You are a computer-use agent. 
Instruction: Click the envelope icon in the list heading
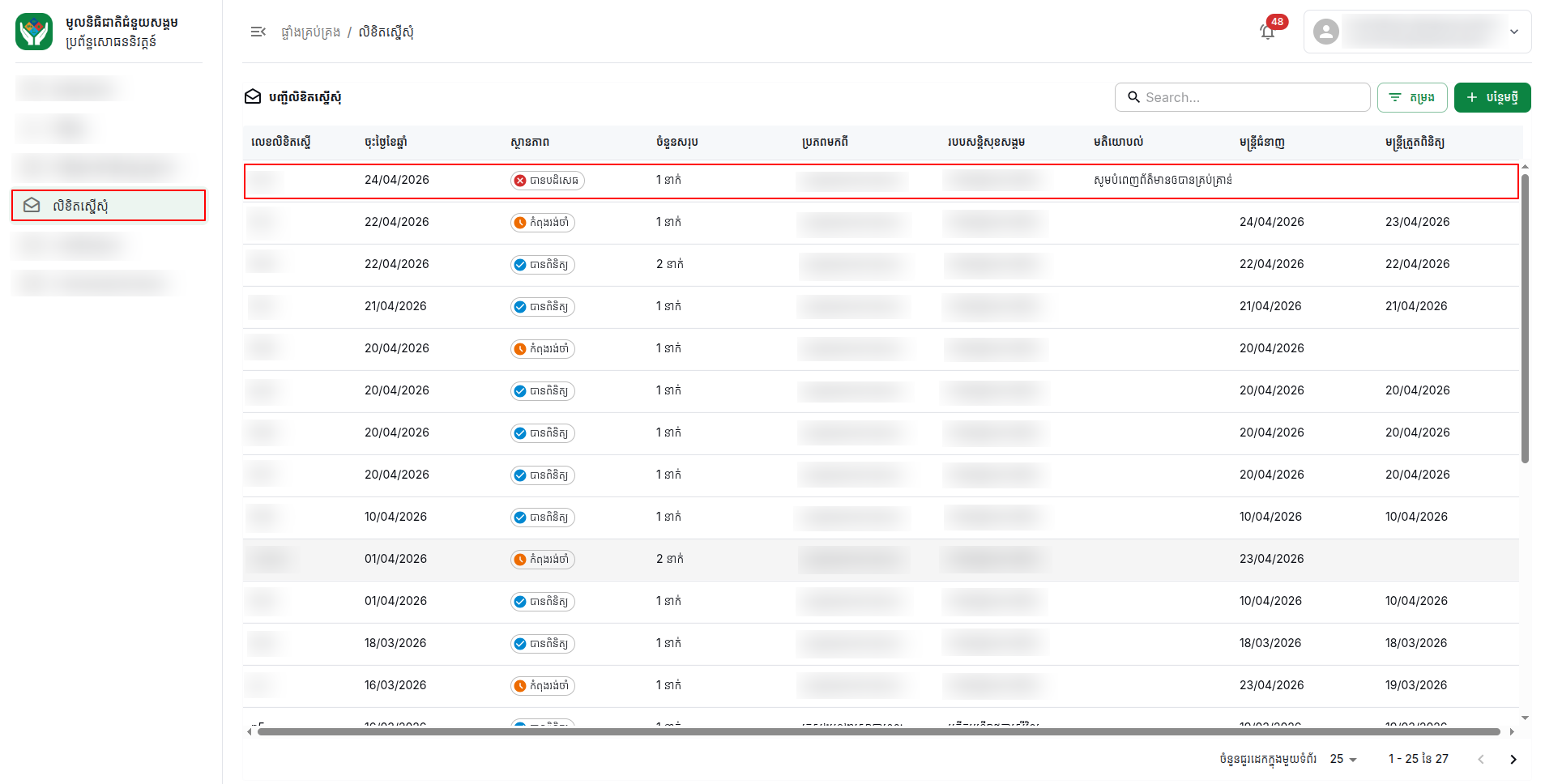pos(253,97)
